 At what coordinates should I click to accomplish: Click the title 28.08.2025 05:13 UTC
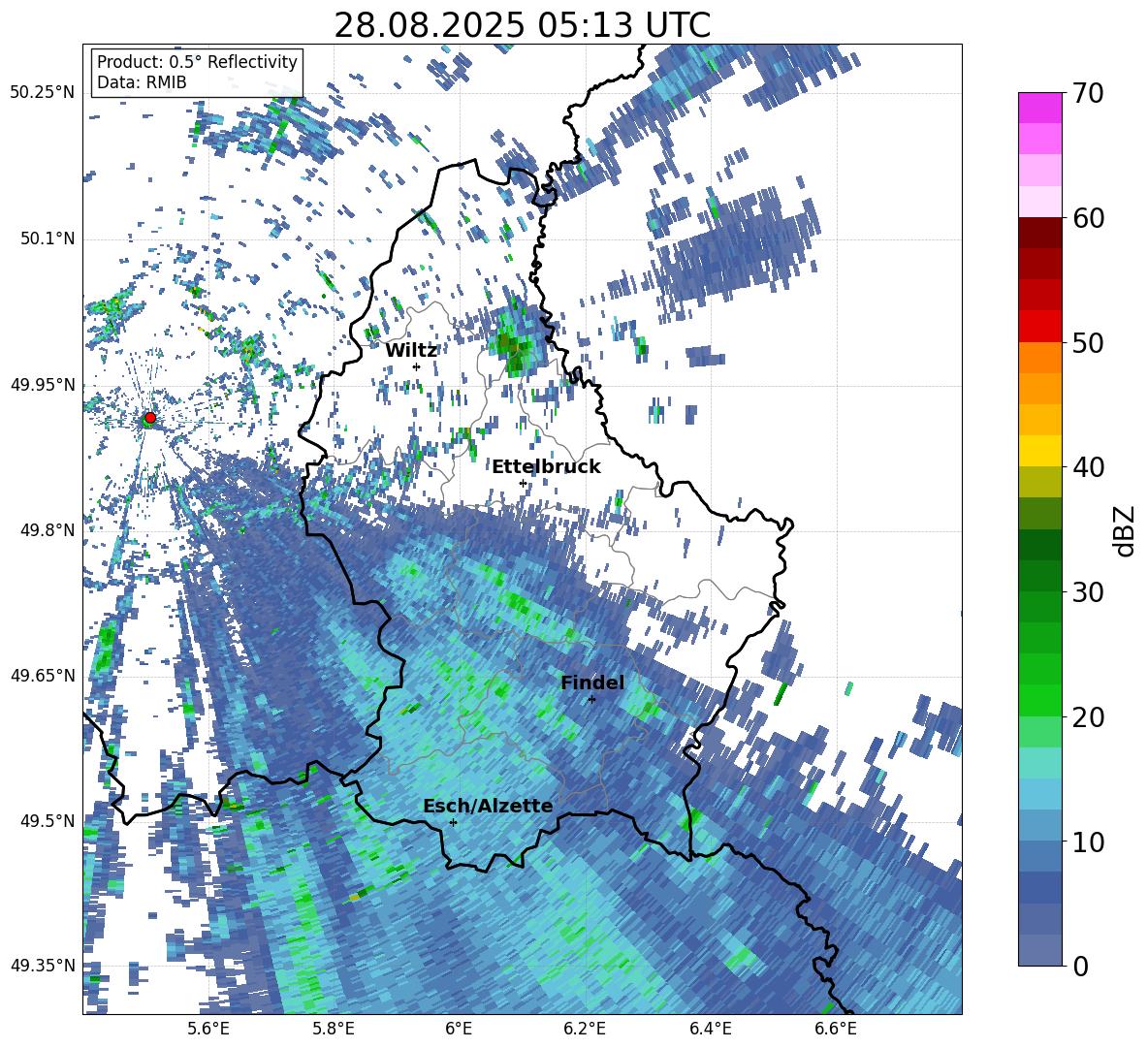522,26
